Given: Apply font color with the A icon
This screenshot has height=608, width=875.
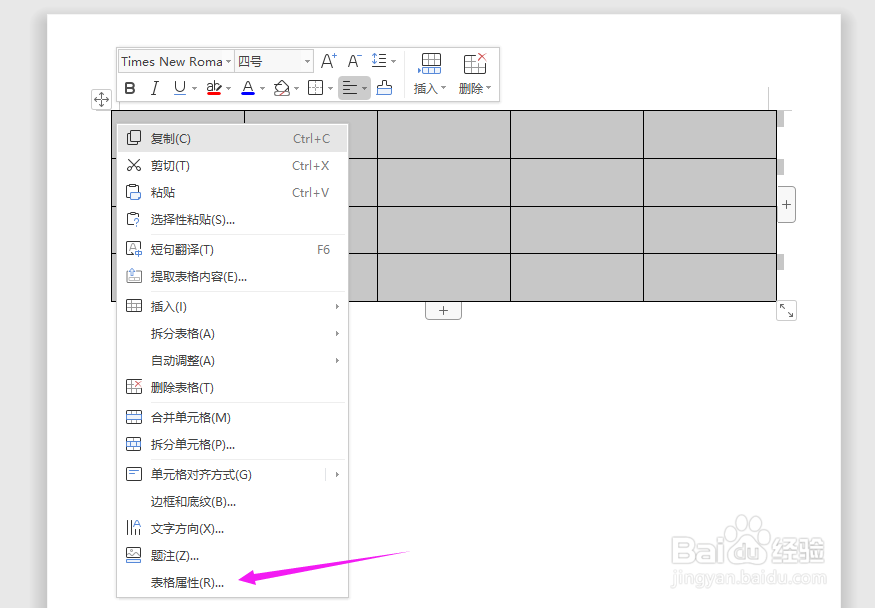Looking at the screenshot, I should point(248,88).
